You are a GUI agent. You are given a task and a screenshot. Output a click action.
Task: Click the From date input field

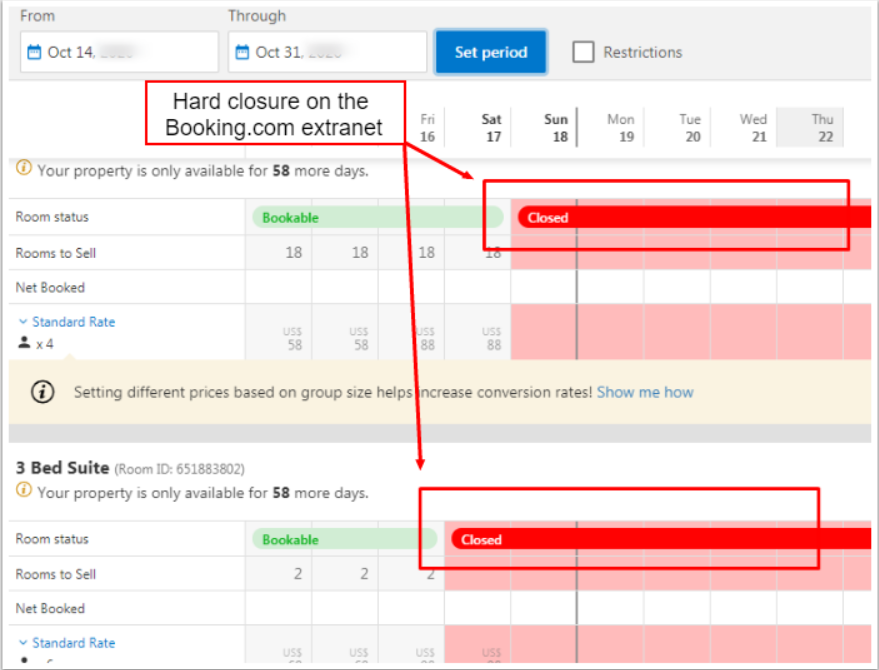[119, 52]
